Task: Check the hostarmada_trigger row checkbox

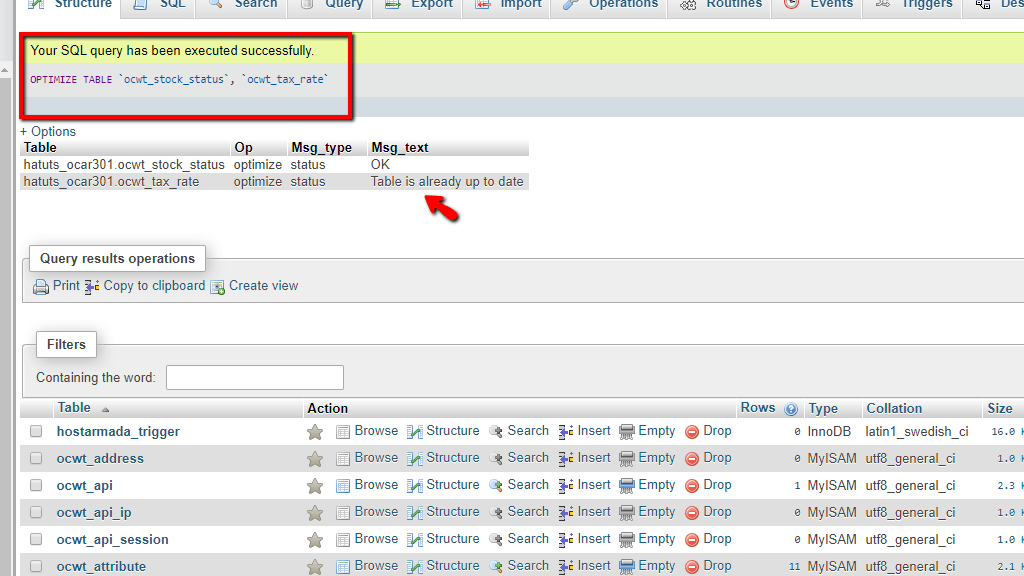Action: pyautogui.click(x=36, y=431)
